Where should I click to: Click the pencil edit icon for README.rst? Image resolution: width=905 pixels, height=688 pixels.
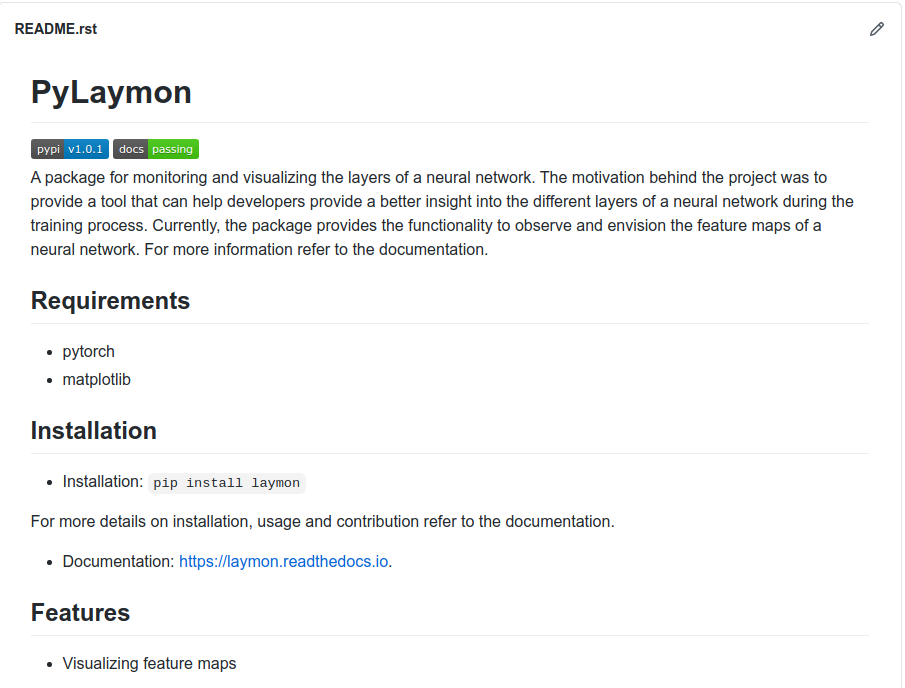877,29
